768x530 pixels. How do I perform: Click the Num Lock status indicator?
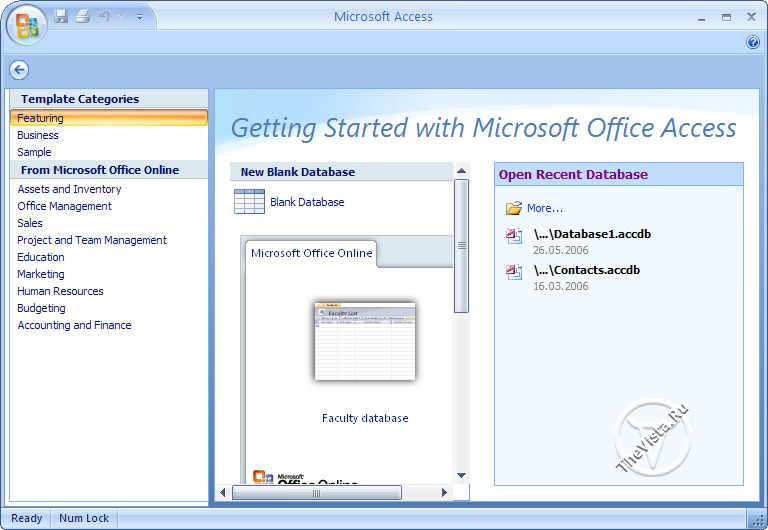(x=84, y=518)
